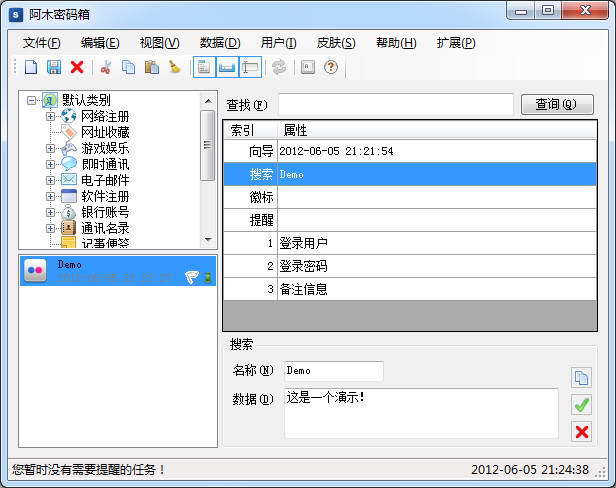This screenshot has width=616, height=488.
Task: Toggle the third highlighted view layout button
Action: point(250,67)
